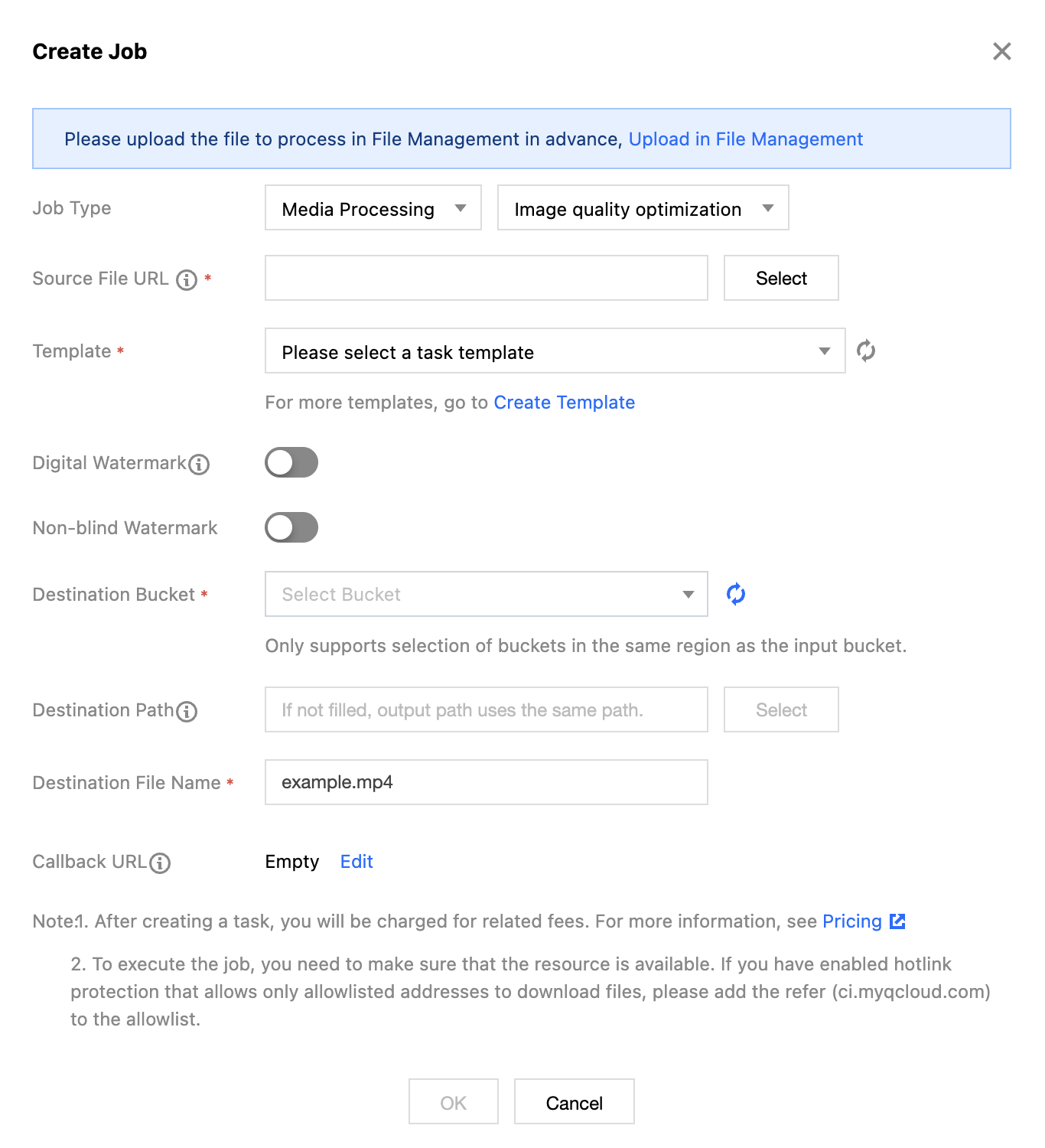Click the Source File URL info icon
The height and width of the screenshot is (1148, 1045).
(187, 280)
